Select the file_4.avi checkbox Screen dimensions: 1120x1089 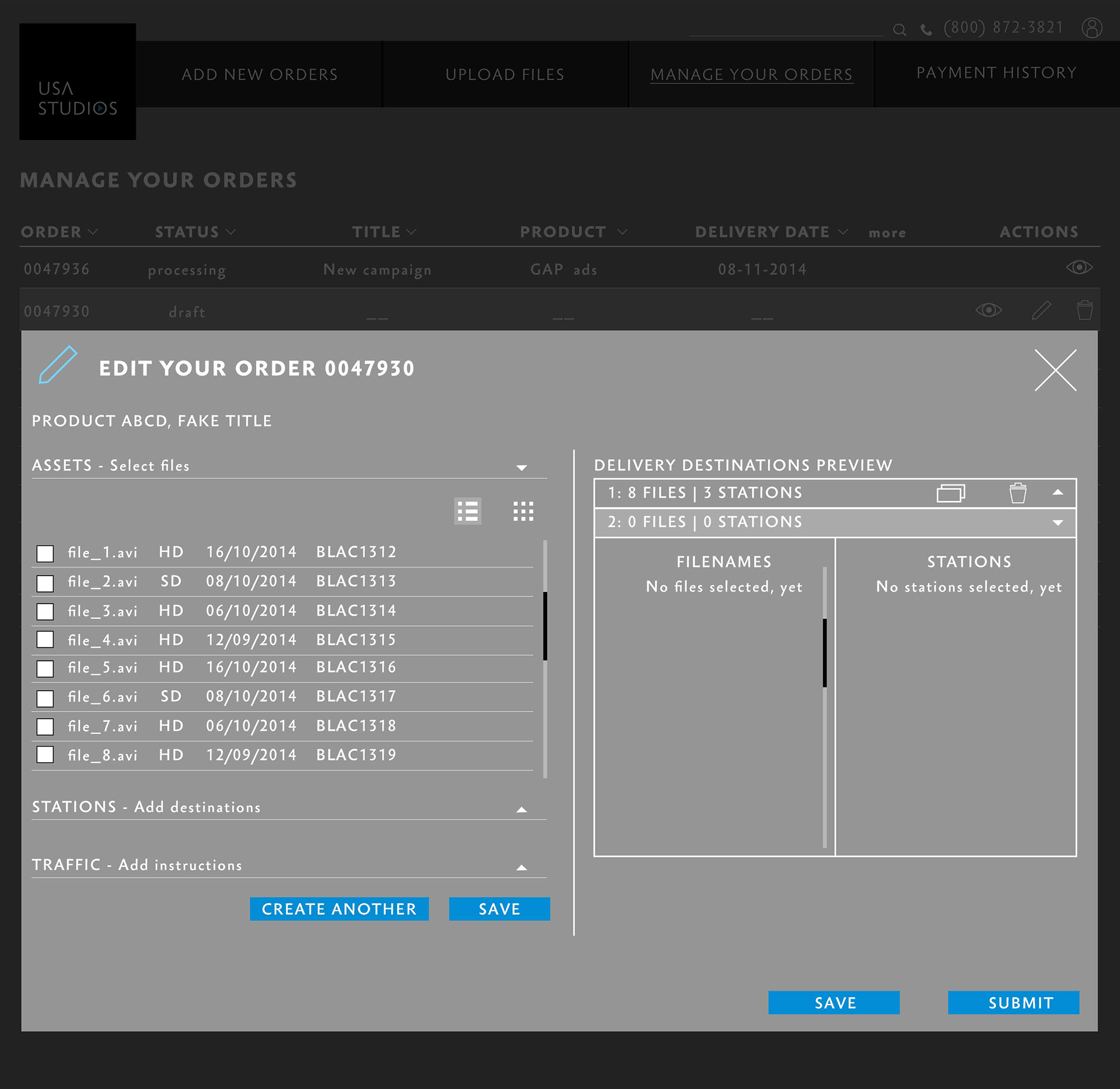coord(45,640)
